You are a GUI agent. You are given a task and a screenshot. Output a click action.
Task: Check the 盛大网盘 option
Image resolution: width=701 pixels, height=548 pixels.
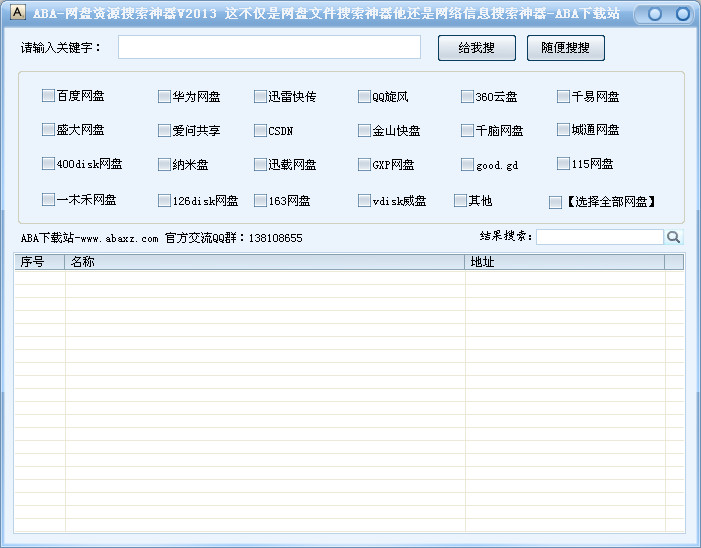coord(48,130)
